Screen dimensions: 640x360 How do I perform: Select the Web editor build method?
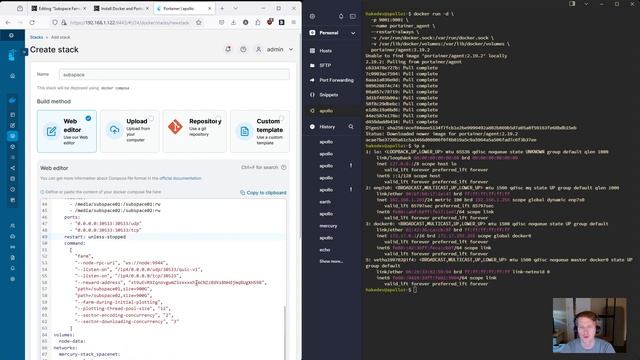67,131
